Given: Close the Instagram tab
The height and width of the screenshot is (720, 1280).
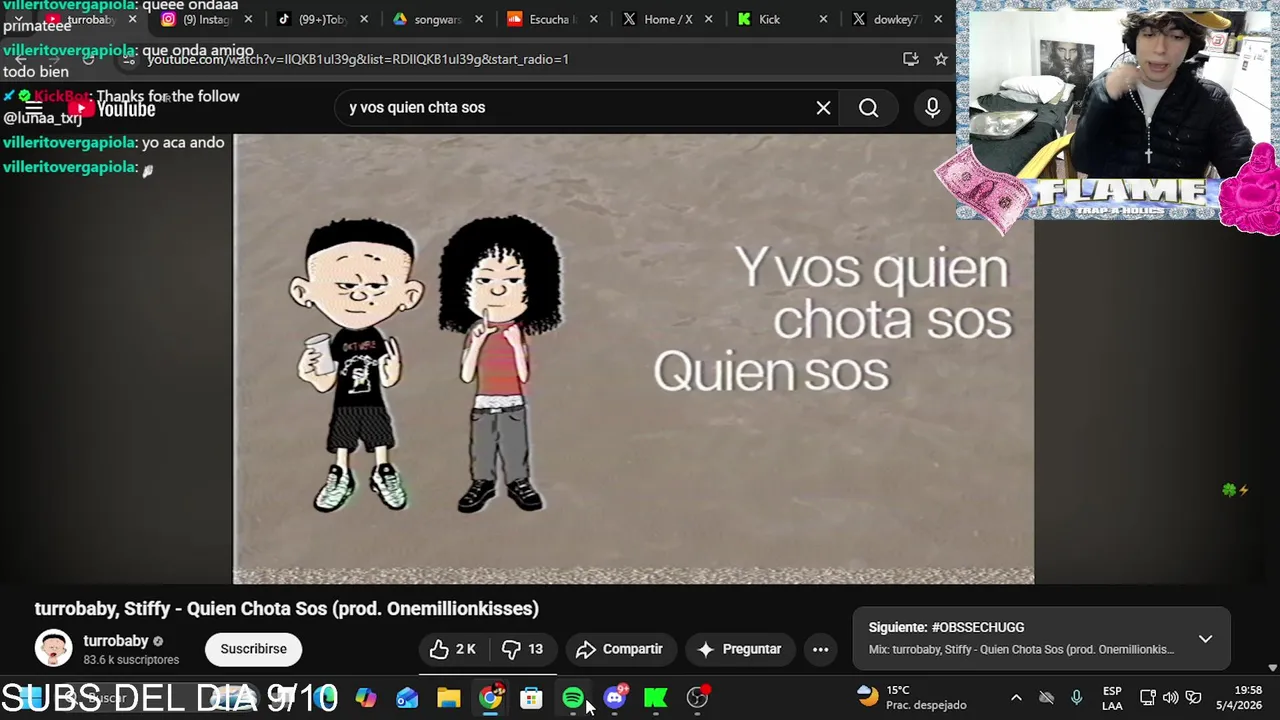Looking at the screenshot, I should point(248,19).
